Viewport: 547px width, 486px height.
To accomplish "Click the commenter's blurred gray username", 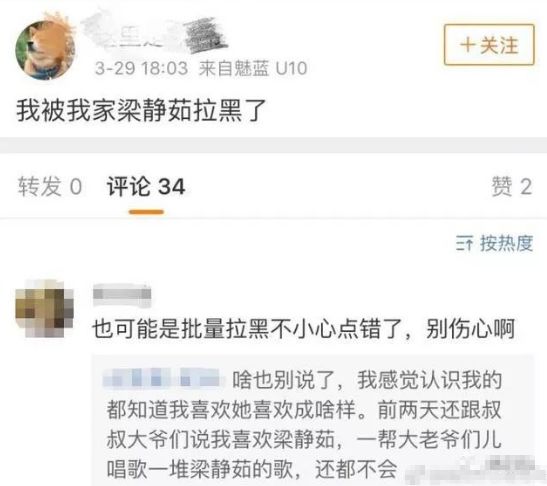I will coord(122,295).
